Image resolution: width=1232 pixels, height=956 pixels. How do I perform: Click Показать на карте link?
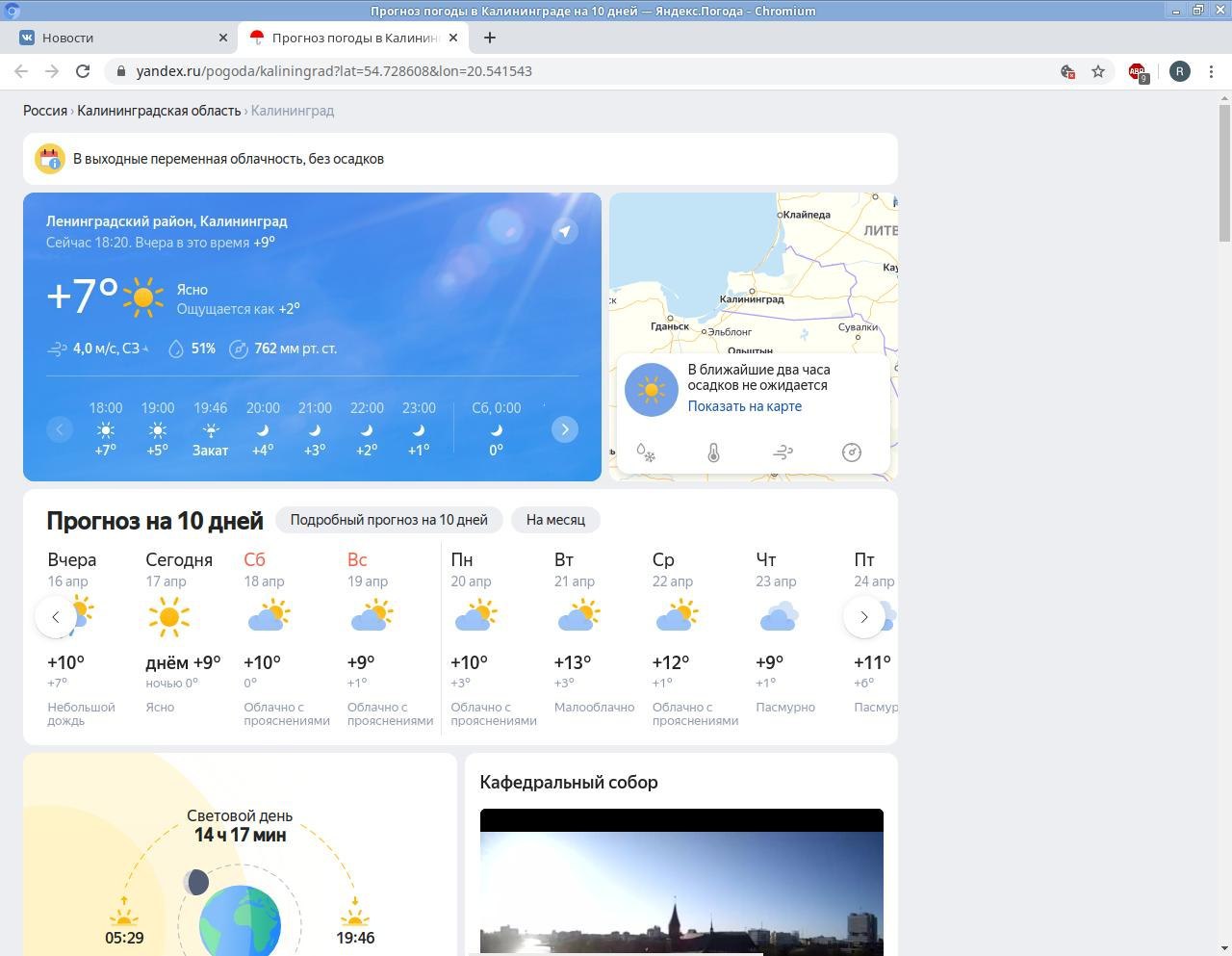(745, 406)
